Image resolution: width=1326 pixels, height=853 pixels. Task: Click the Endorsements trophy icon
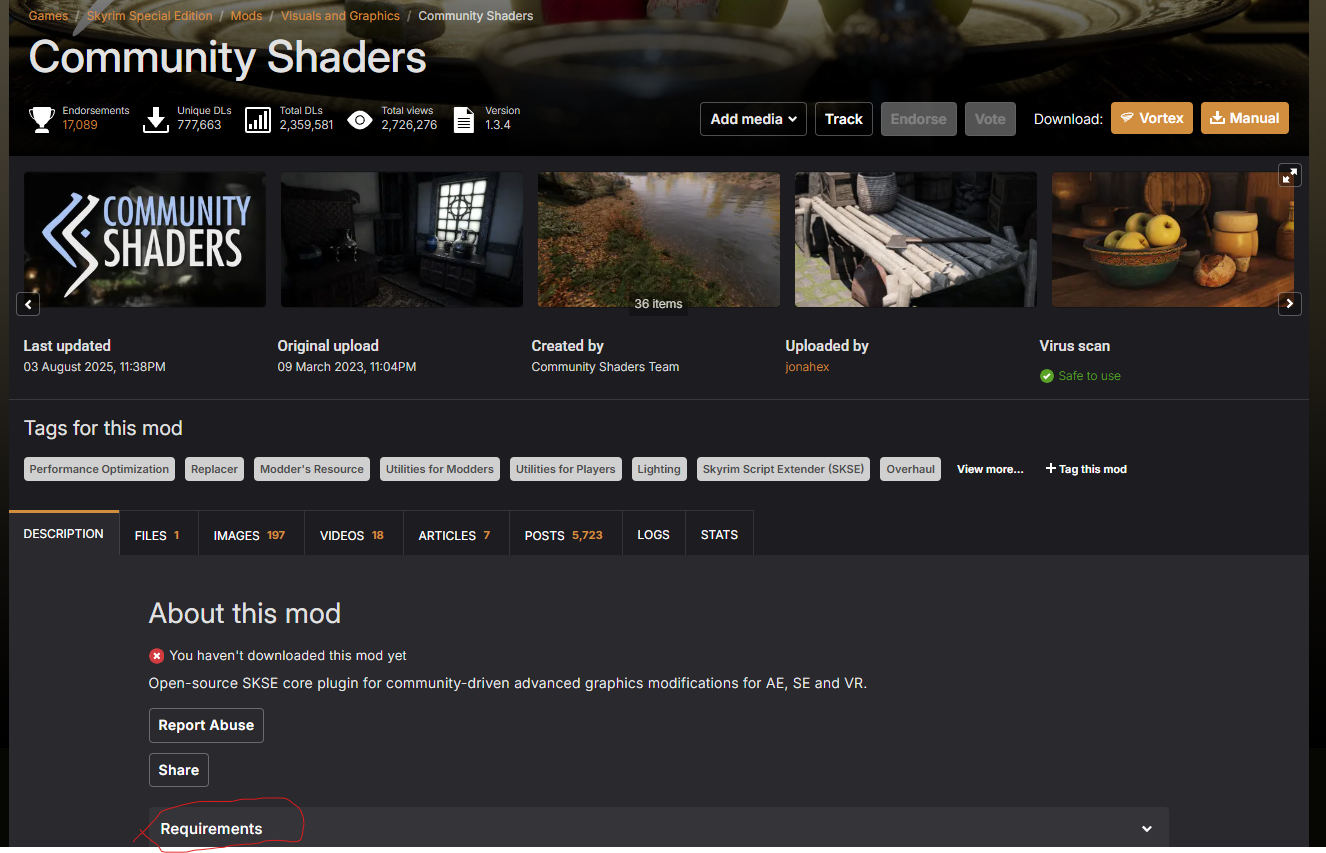click(x=42, y=120)
